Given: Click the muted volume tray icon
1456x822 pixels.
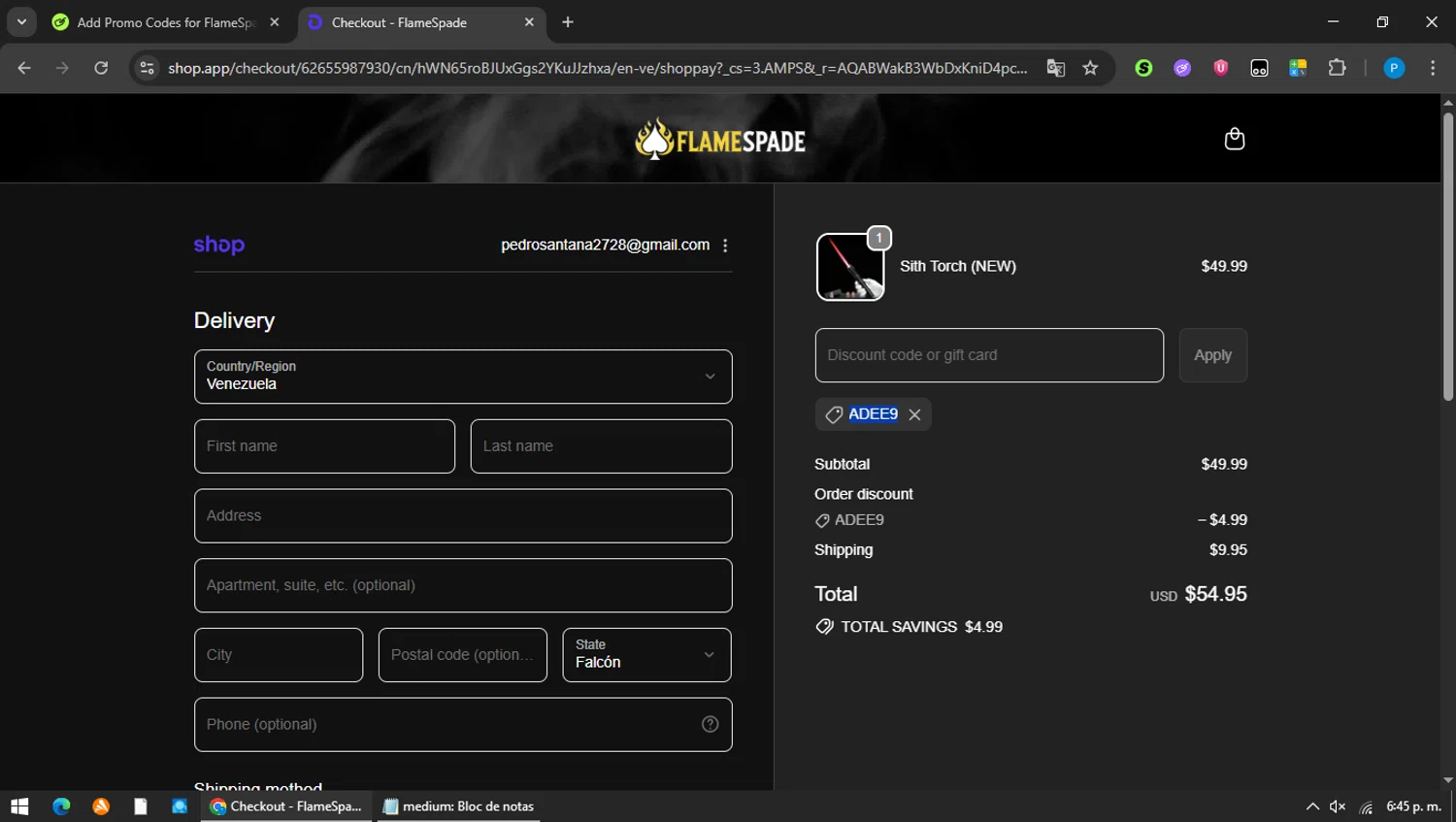Looking at the screenshot, I should (1338, 806).
